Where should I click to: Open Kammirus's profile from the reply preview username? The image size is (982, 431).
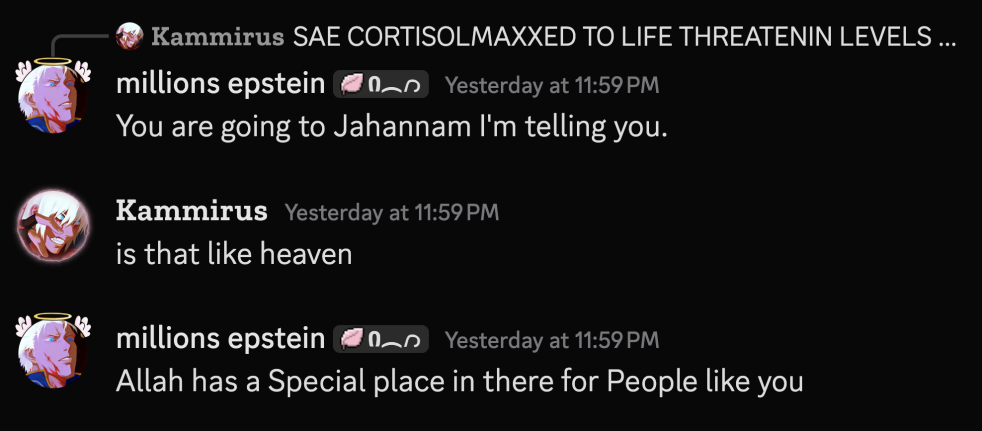(x=217, y=38)
